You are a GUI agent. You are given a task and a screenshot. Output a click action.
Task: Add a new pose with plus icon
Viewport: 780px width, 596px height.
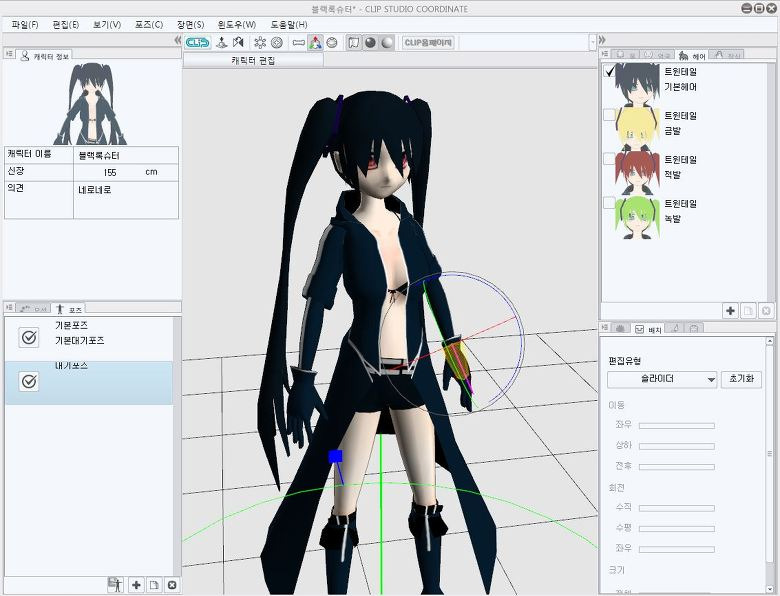click(136, 585)
